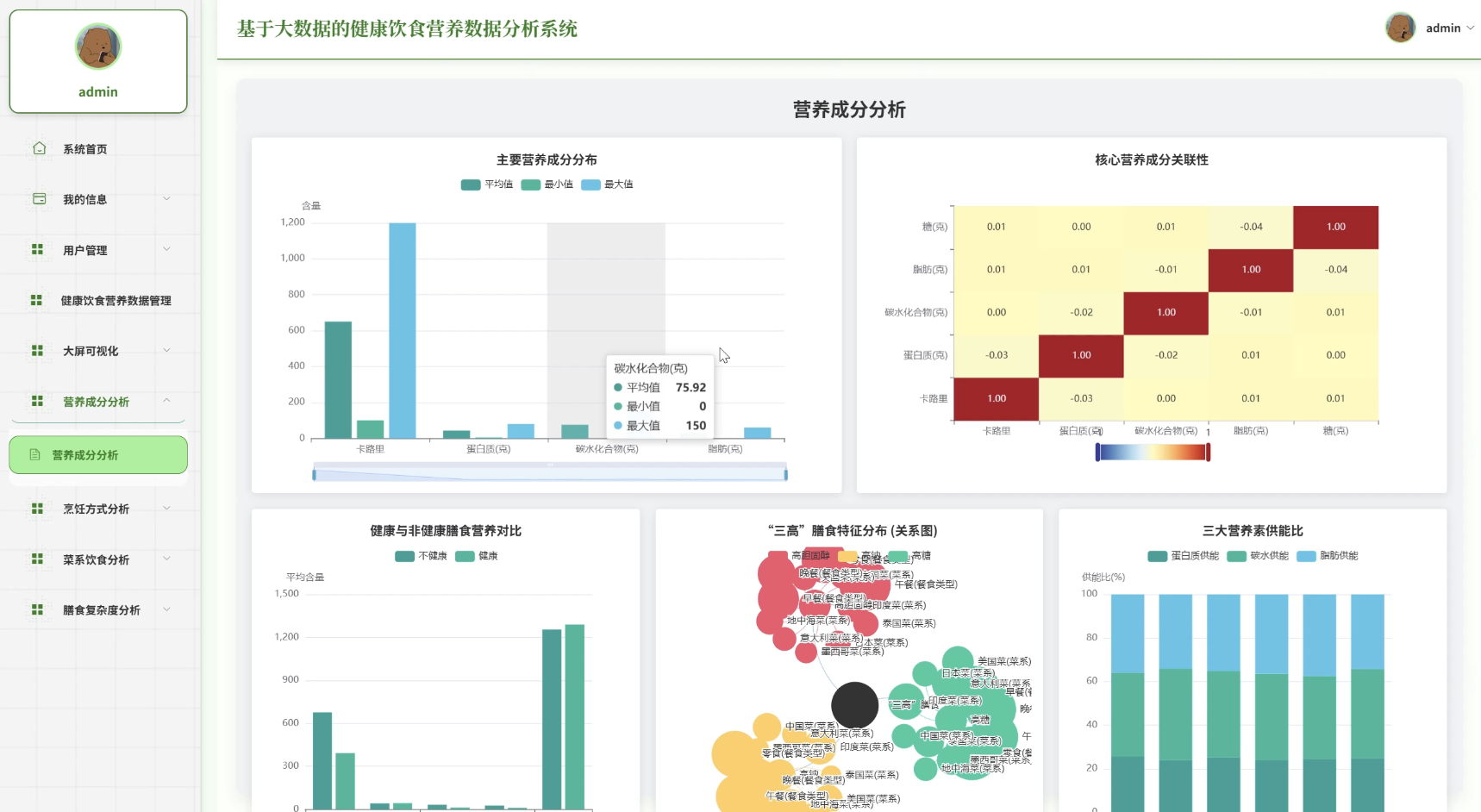The width and height of the screenshot is (1481, 812).
Task: Click the 健康与非健康膳食营养对比 chart title
Action: pos(446,531)
